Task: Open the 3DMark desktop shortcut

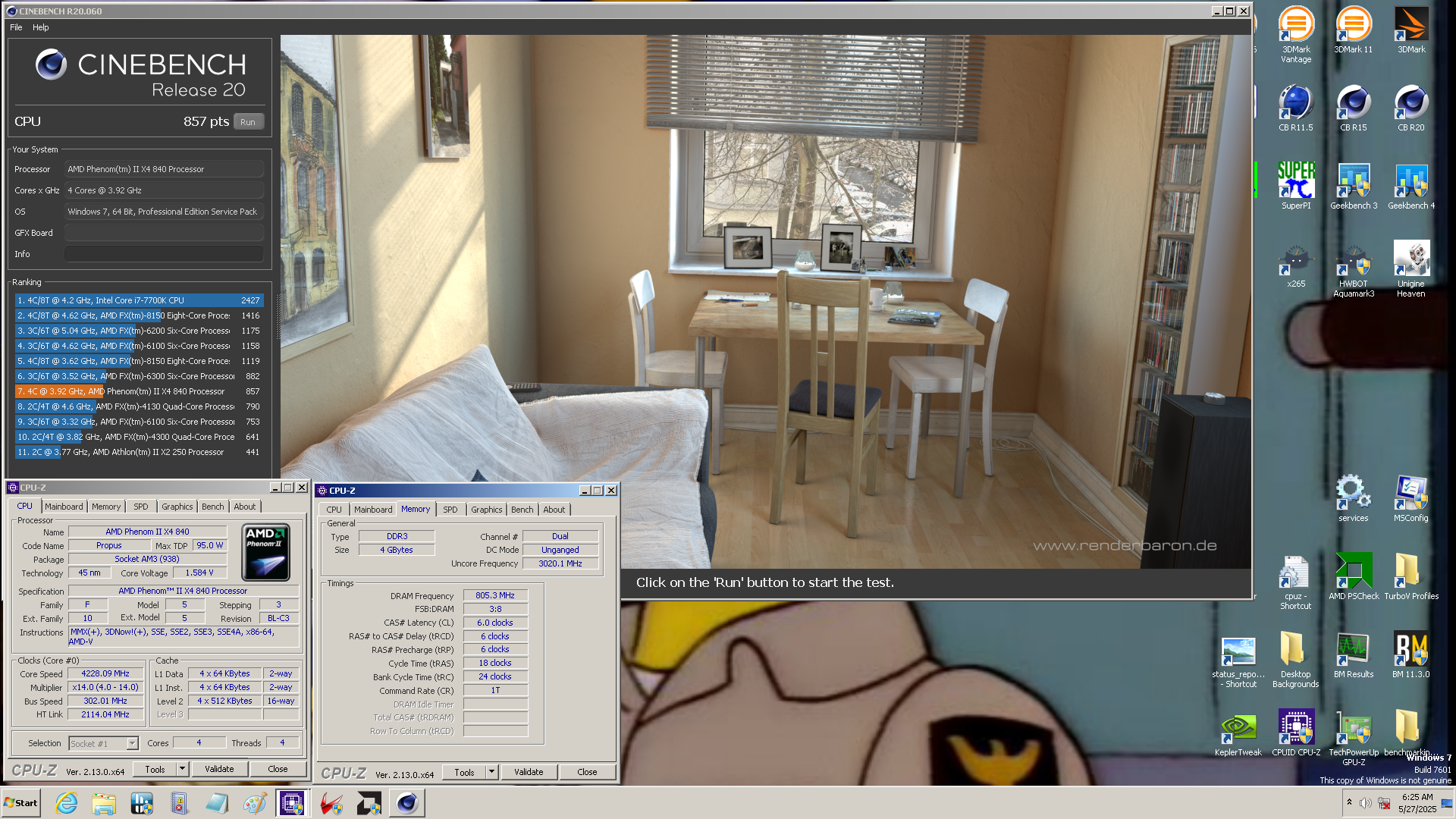Action: point(1411,30)
